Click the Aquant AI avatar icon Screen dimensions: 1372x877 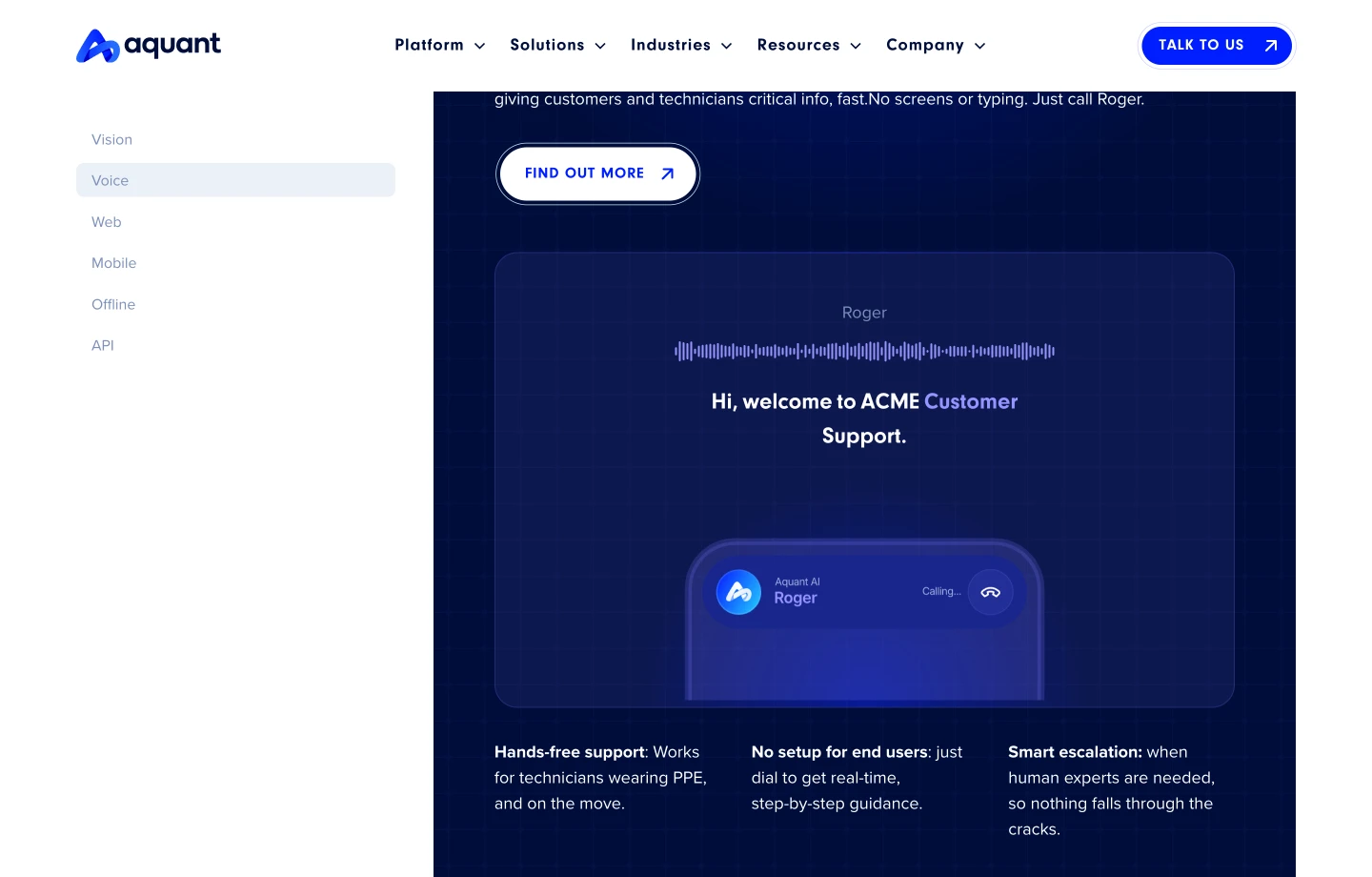pyautogui.click(x=738, y=592)
